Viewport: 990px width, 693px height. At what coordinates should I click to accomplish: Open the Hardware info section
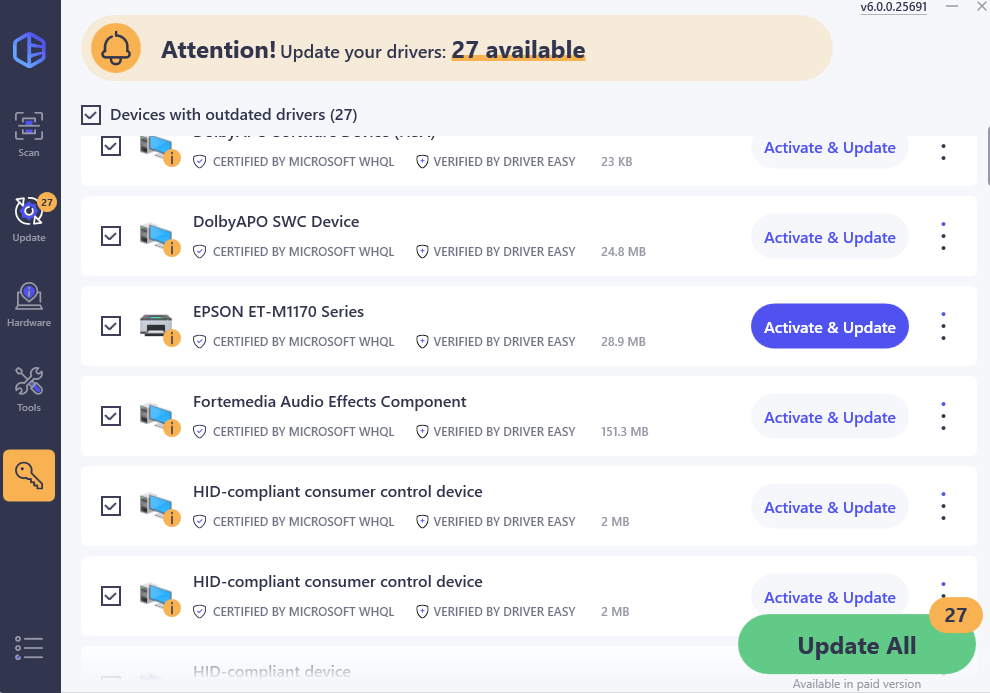(29, 304)
